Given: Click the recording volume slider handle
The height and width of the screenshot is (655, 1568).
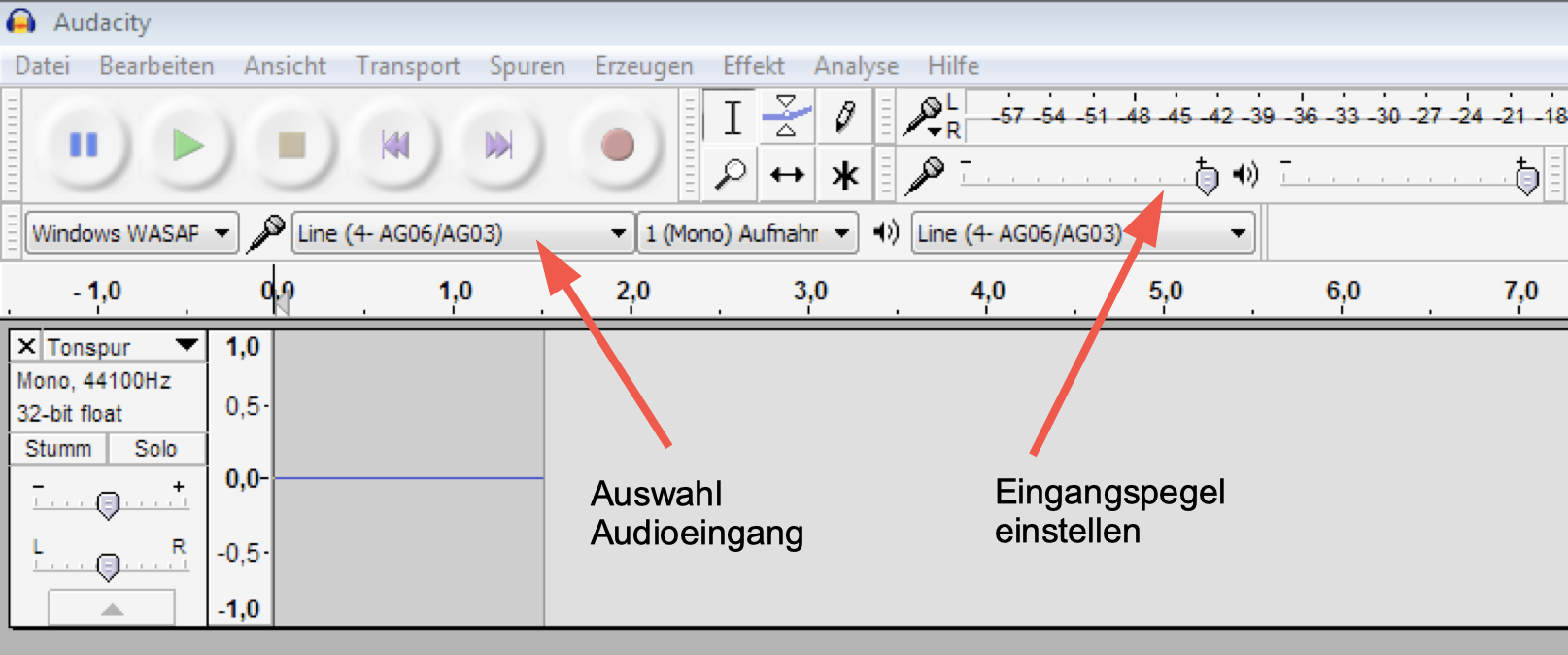Looking at the screenshot, I should pos(1207,178).
